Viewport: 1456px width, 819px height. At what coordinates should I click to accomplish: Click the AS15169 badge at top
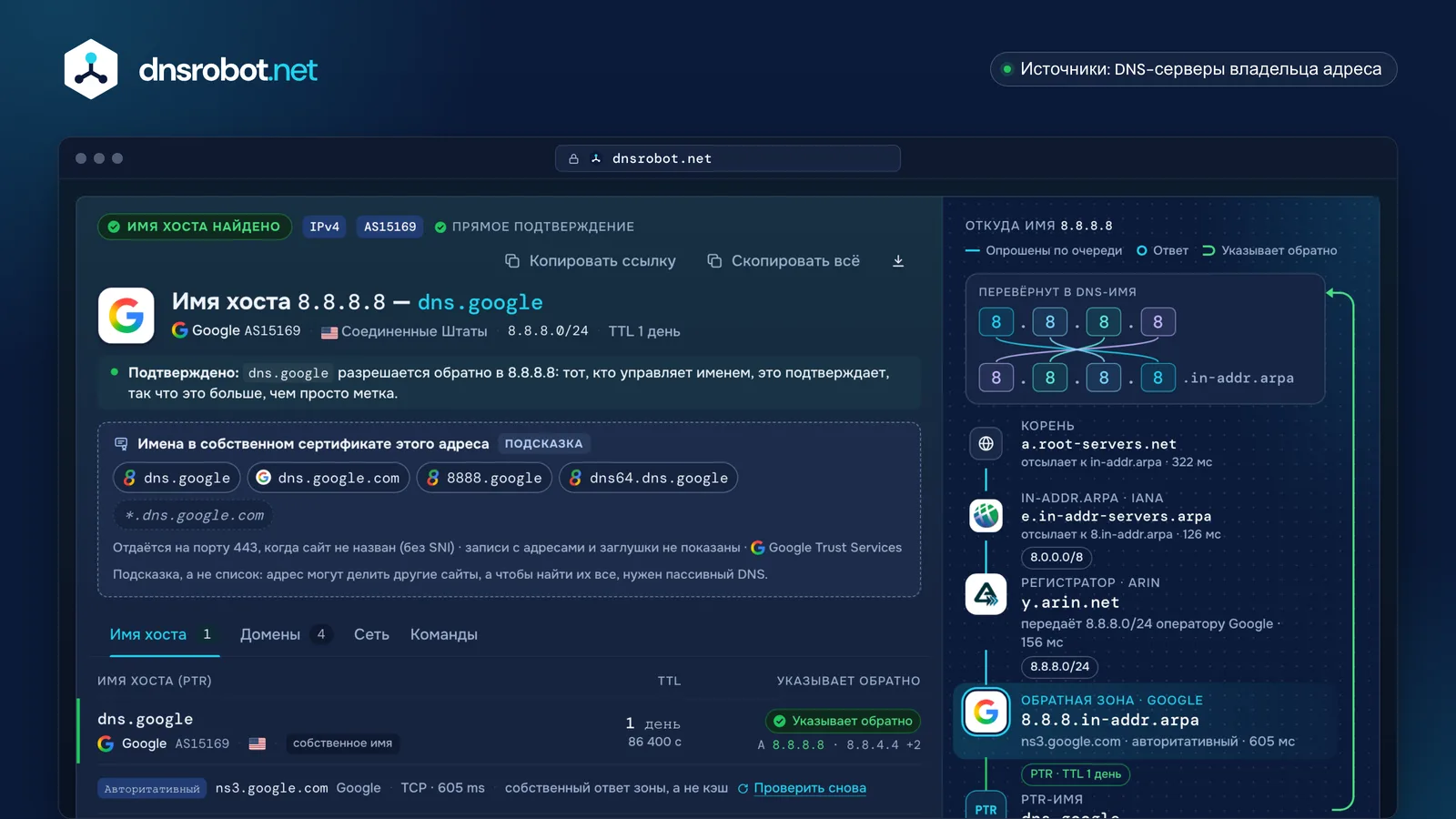click(x=389, y=227)
